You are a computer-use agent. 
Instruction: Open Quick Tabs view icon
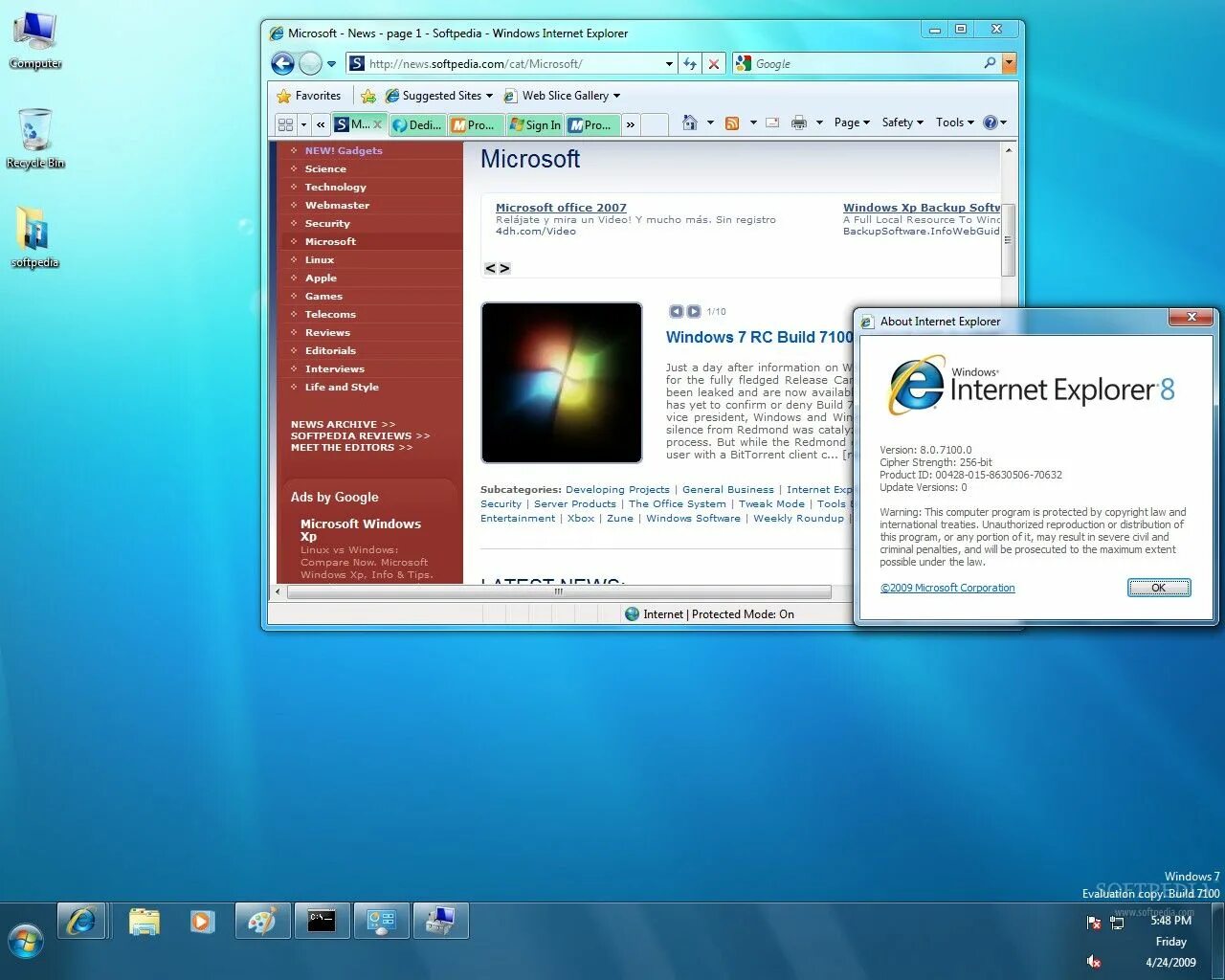284,123
